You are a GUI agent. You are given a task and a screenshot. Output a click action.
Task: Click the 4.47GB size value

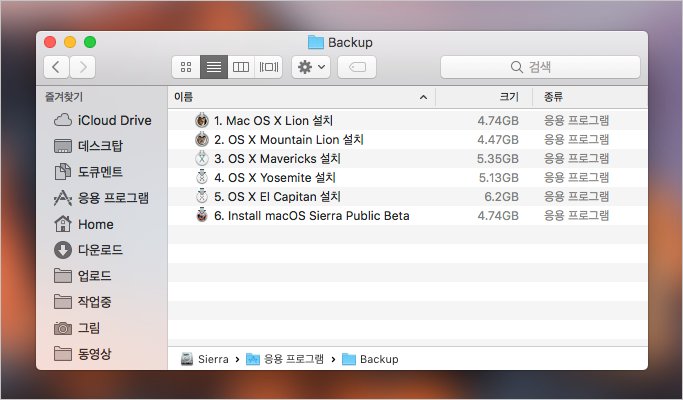[x=498, y=139]
